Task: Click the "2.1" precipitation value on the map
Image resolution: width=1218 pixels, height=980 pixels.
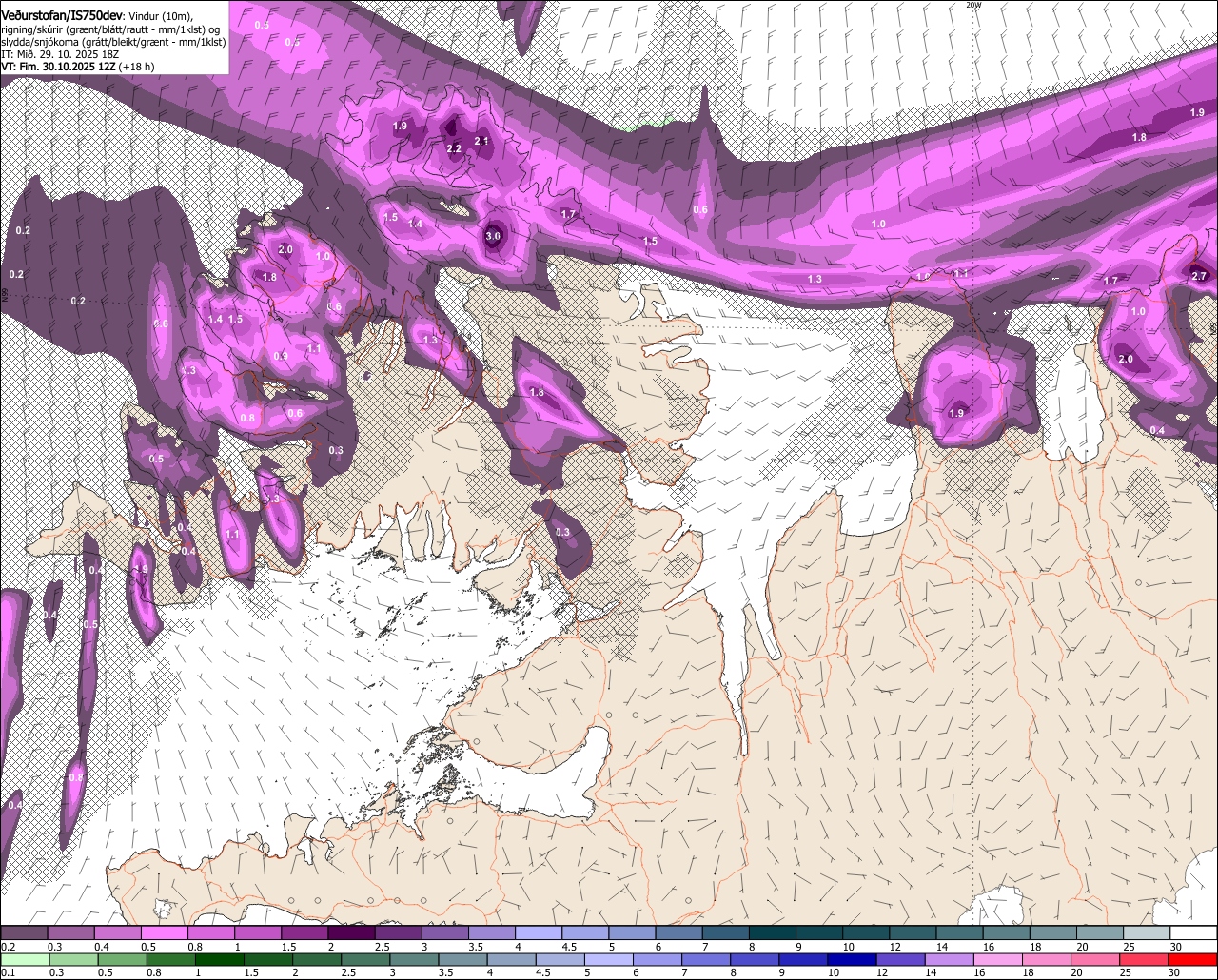Action: click(x=481, y=141)
